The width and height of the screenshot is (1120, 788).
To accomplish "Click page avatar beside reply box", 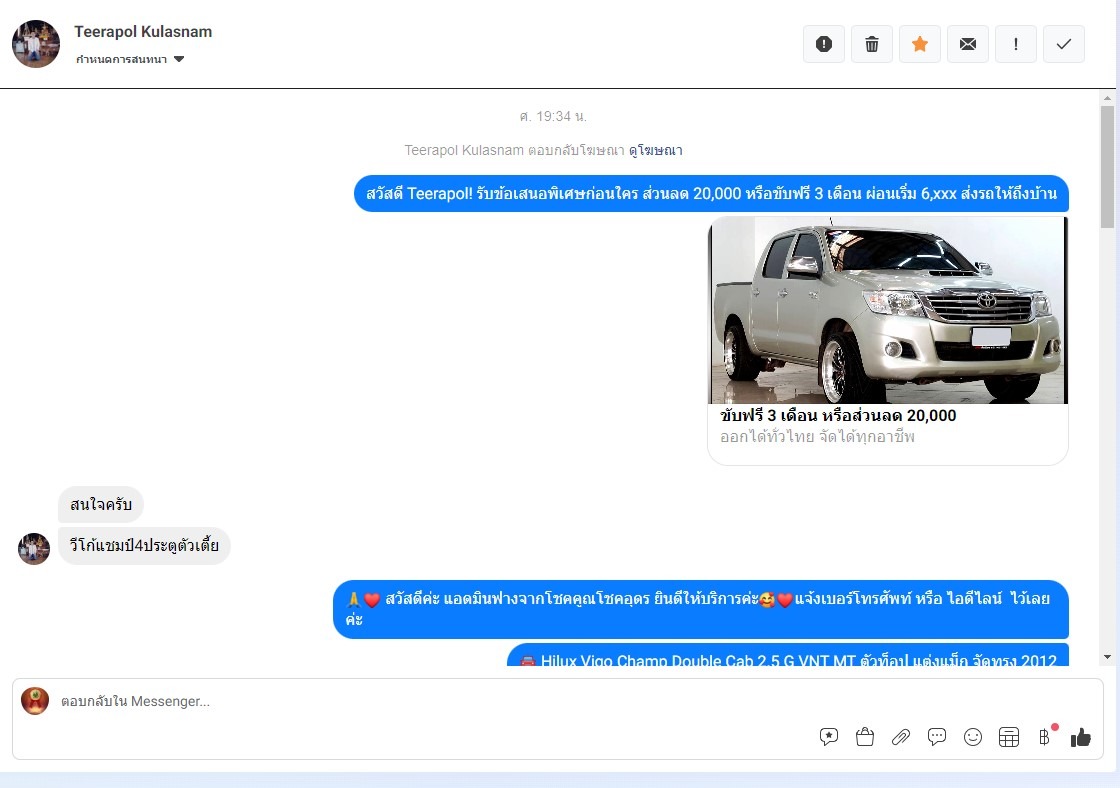I will point(35,701).
